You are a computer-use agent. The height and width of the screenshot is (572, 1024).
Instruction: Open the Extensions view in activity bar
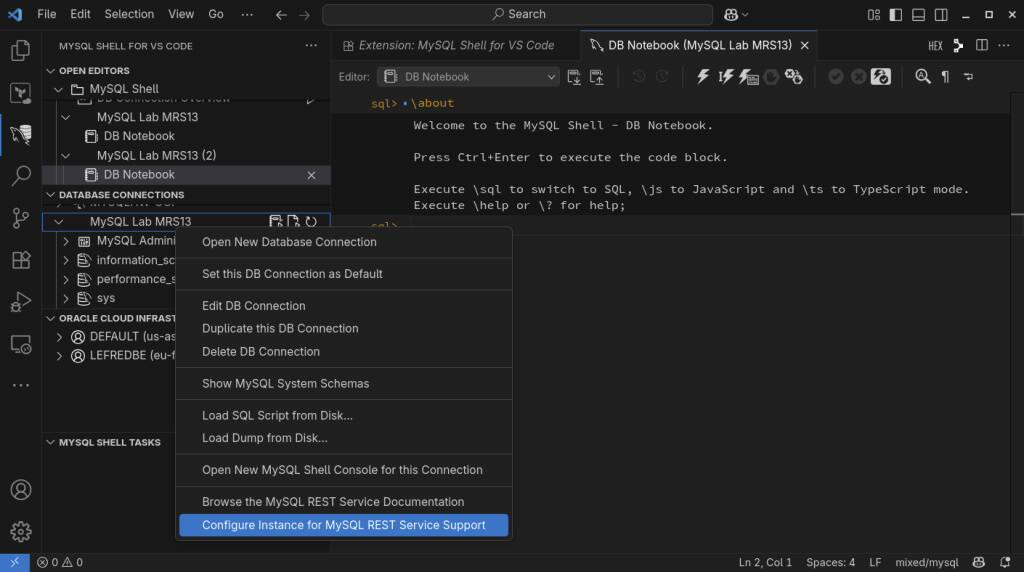[20, 260]
